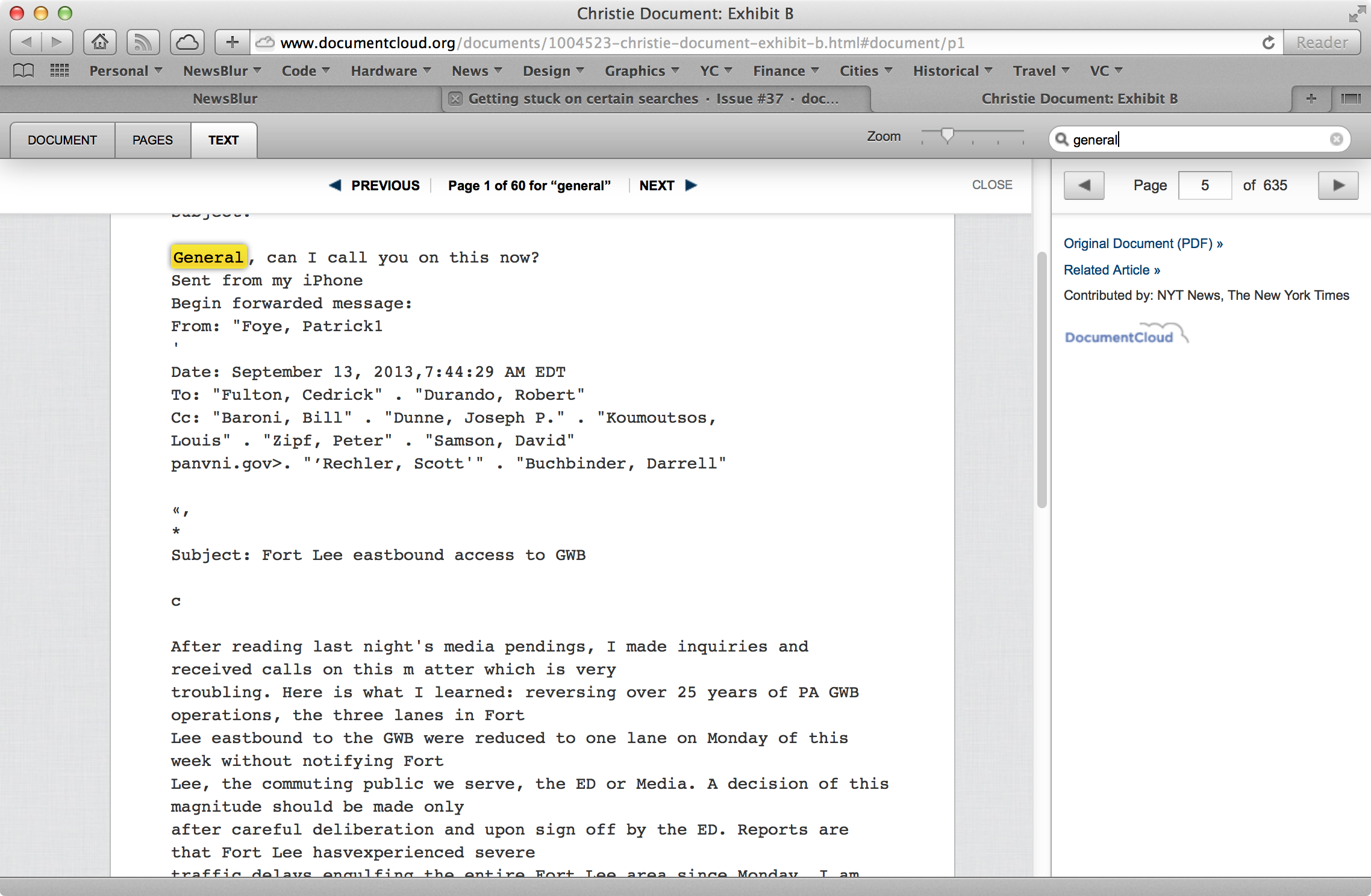Click PREVIOUS search result
Image resolution: width=1371 pixels, height=896 pixels.
[374, 185]
